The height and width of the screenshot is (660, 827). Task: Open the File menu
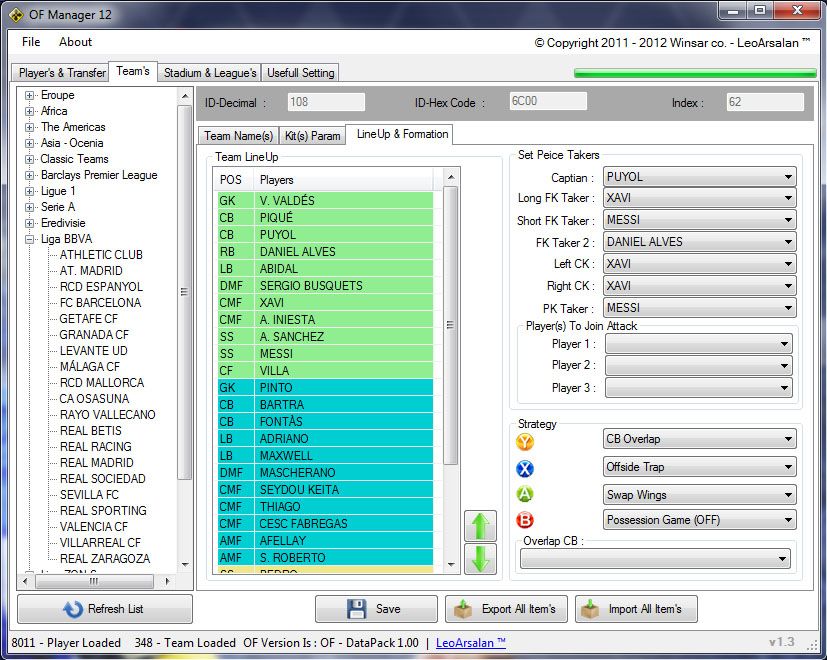click(31, 42)
